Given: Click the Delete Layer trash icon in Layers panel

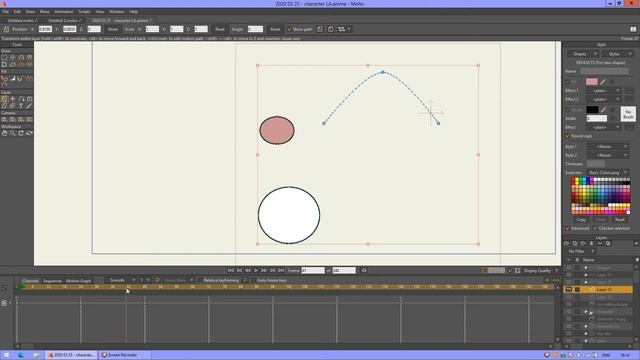Looking at the screenshot, I should pos(591,243).
